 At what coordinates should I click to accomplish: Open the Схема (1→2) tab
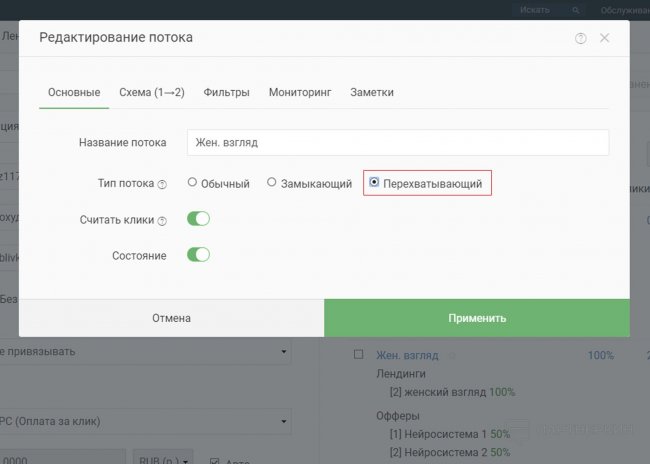click(x=152, y=92)
